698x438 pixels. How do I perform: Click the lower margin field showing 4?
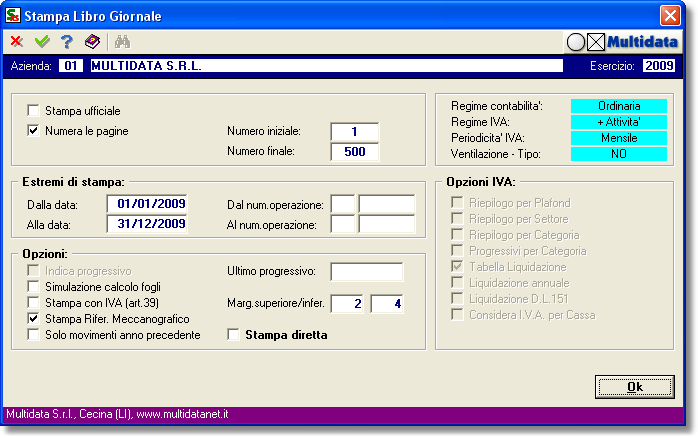click(x=387, y=304)
